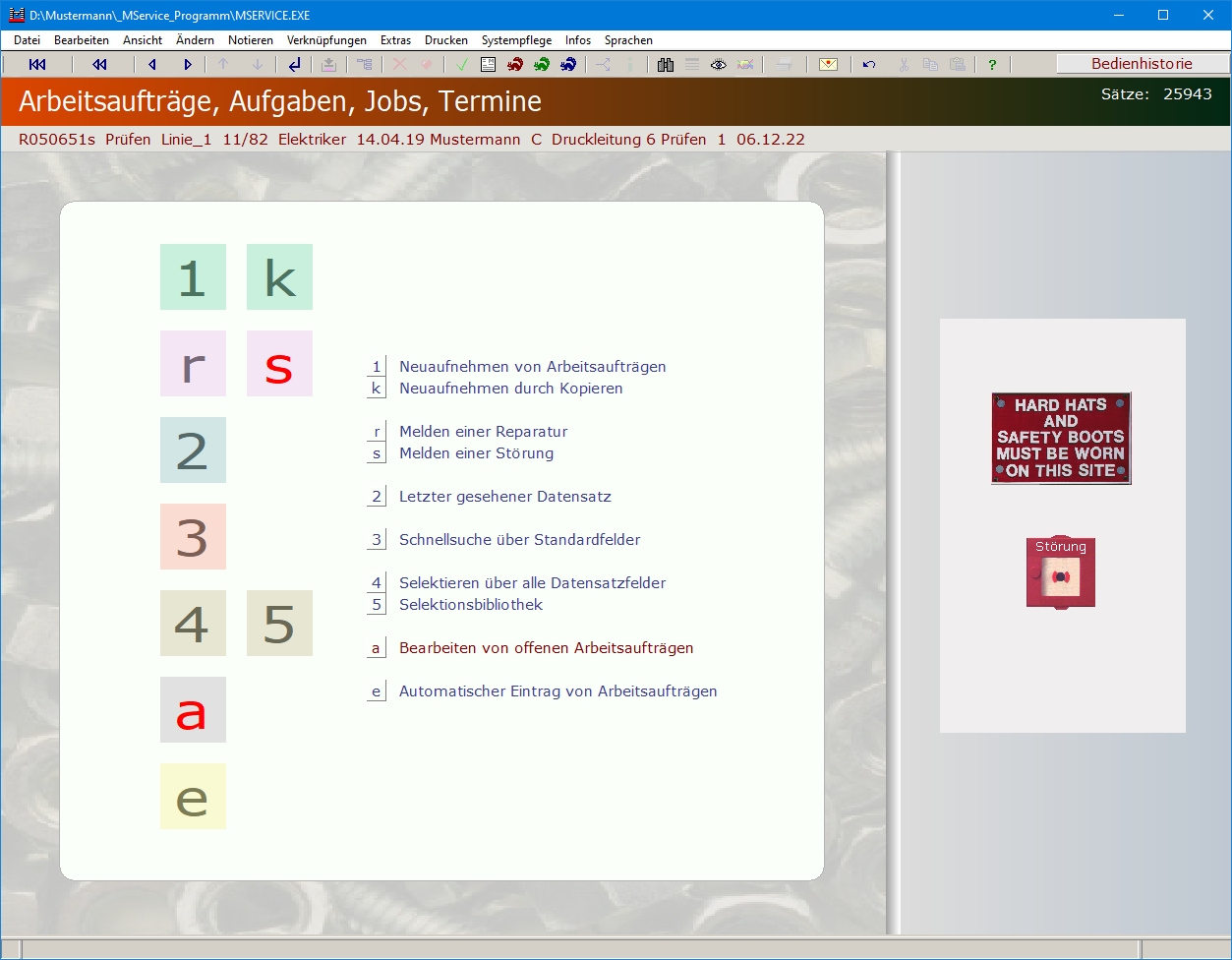Select 'Selektionsbibliothek' link

[470, 605]
